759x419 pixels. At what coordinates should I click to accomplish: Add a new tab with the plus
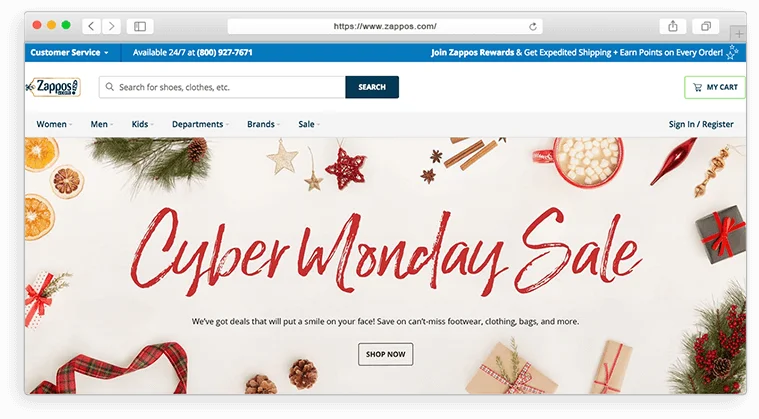(x=739, y=34)
